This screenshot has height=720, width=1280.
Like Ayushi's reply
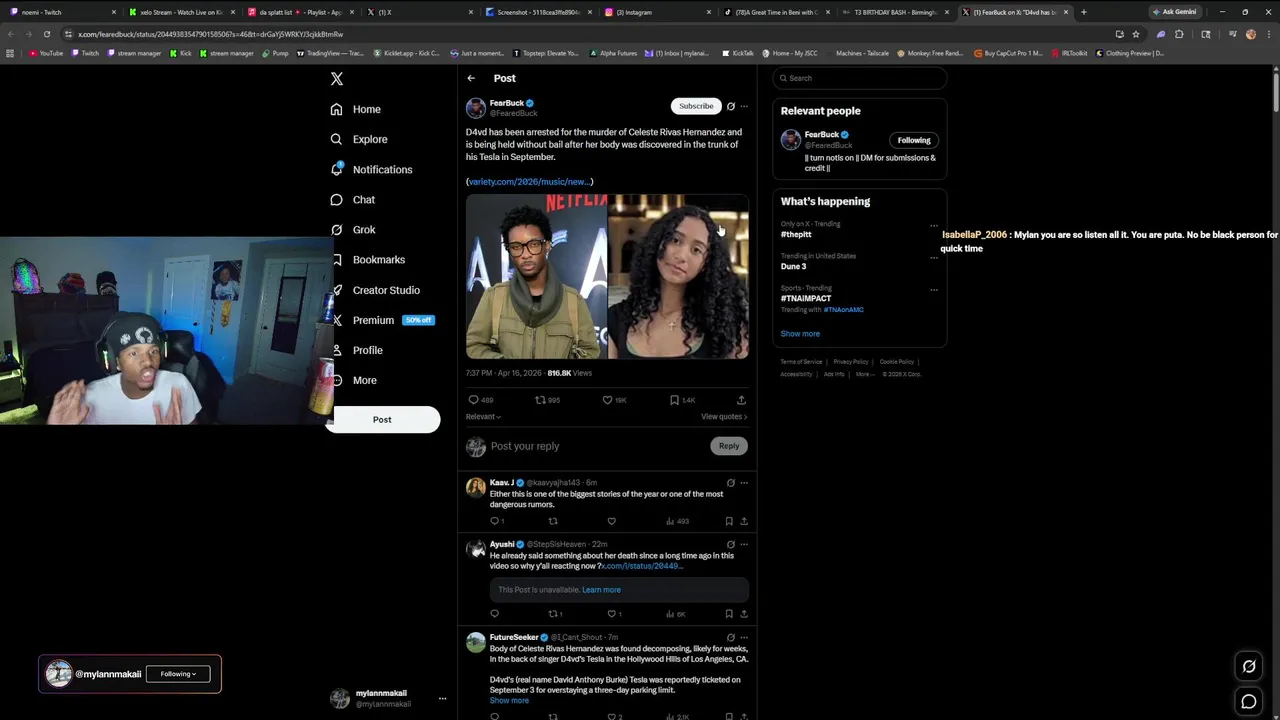(614, 614)
